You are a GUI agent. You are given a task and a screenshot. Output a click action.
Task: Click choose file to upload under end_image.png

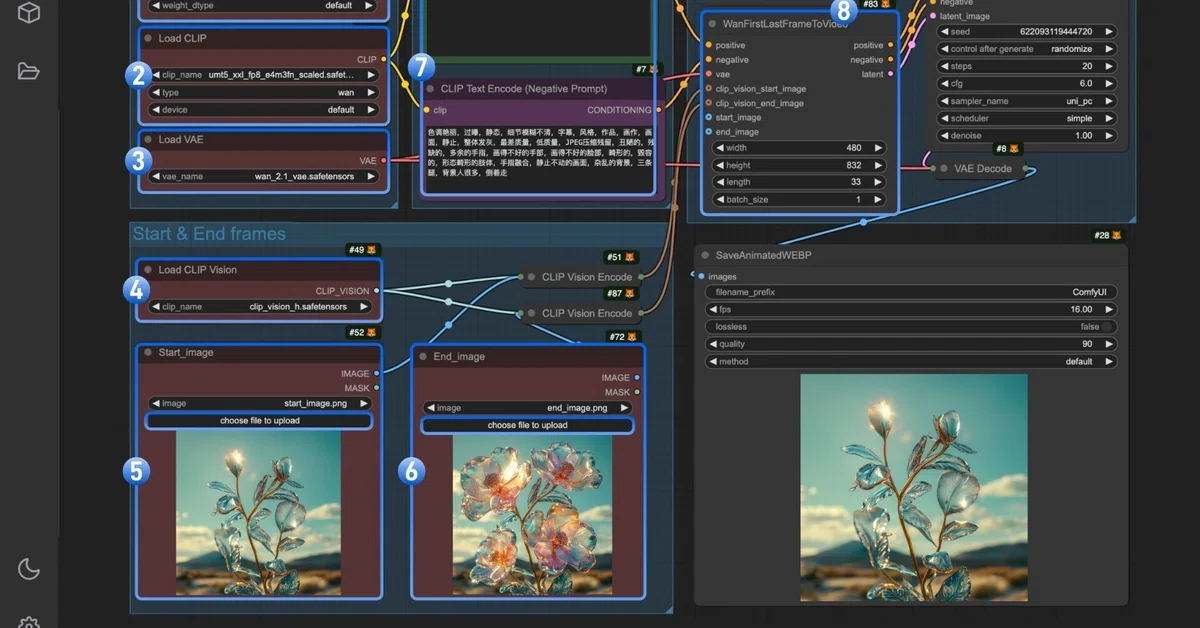point(527,425)
